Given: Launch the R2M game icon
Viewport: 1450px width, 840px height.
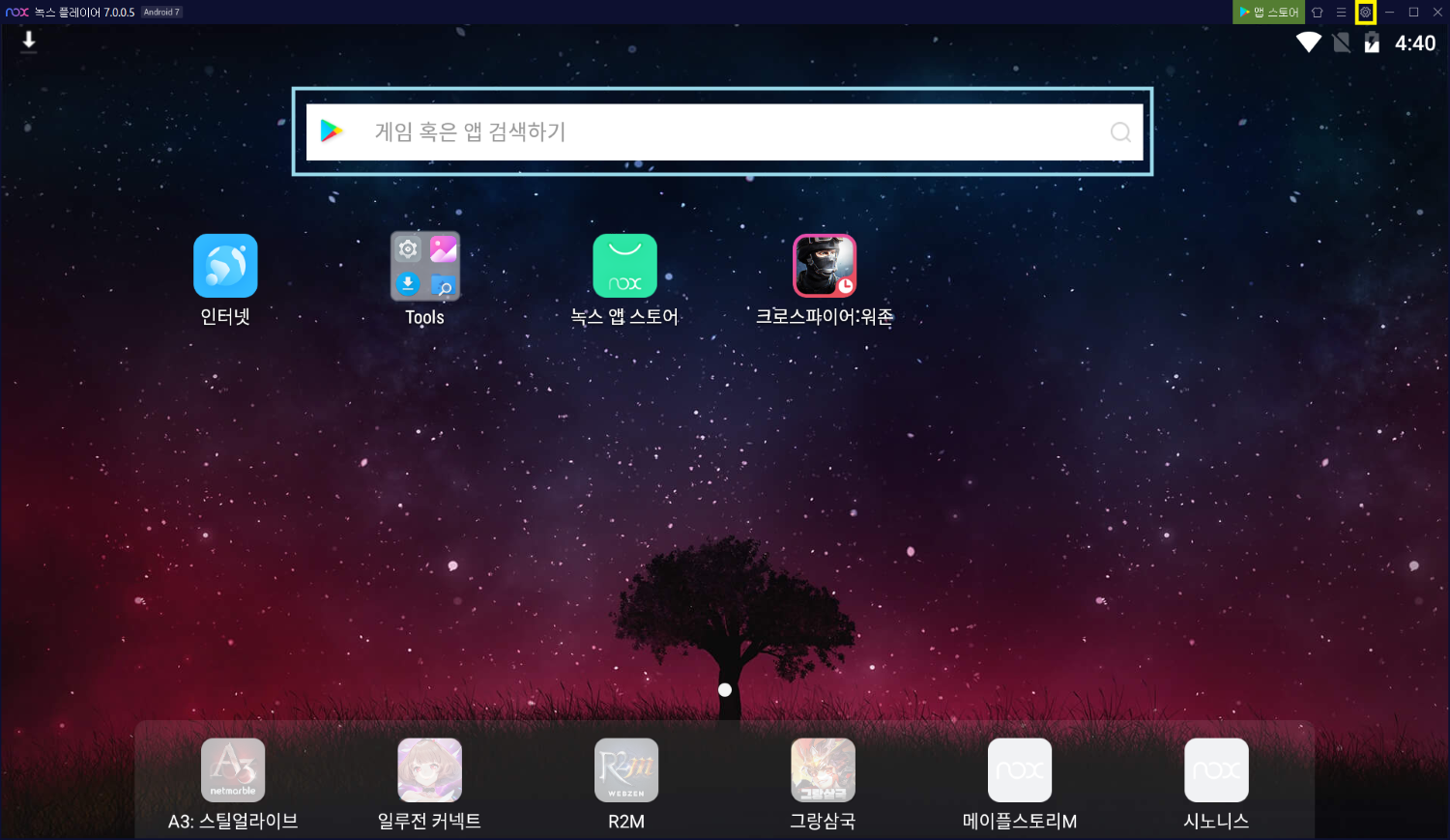Looking at the screenshot, I should click(626, 770).
